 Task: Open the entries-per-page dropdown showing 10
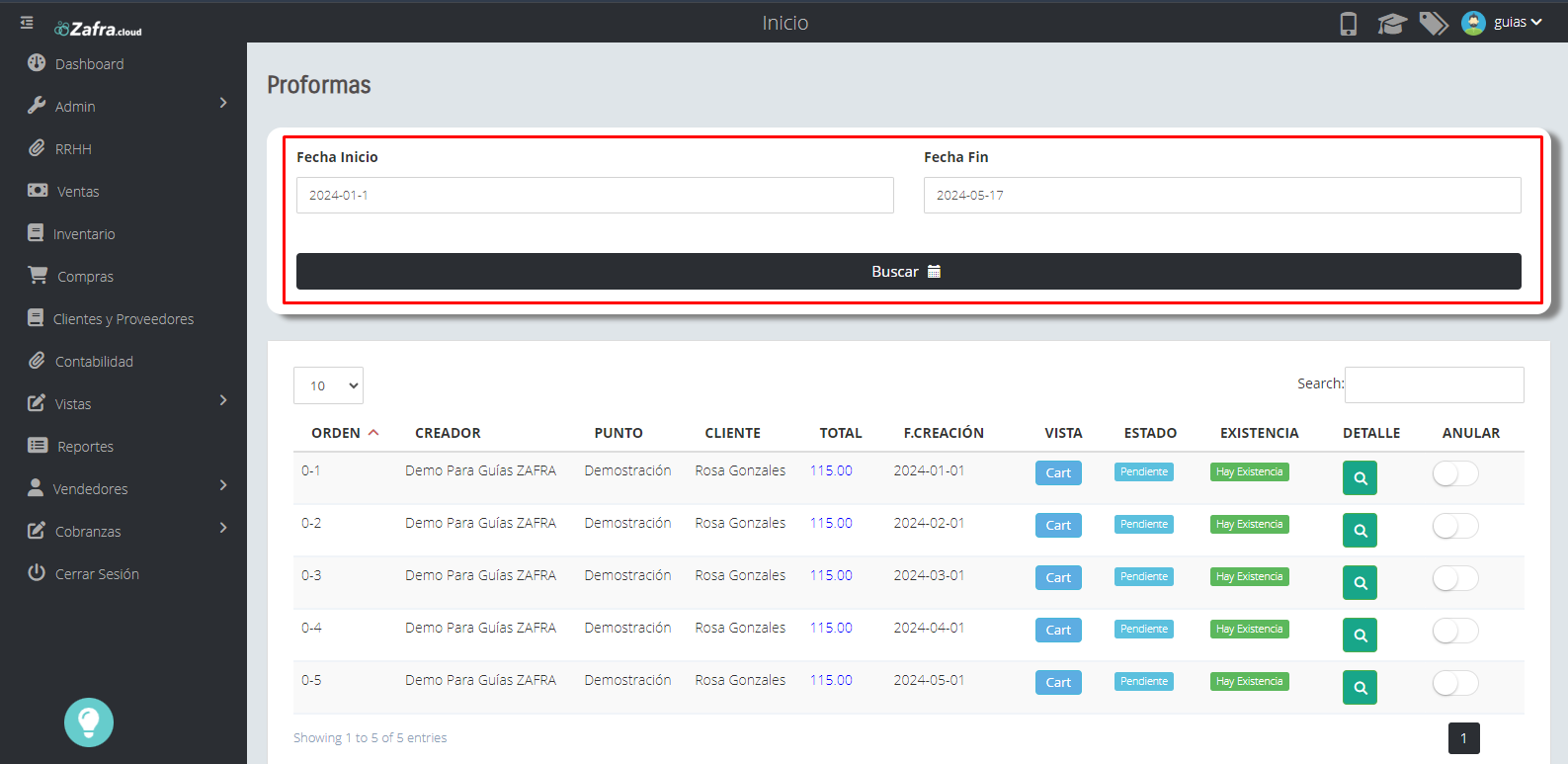[328, 385]
